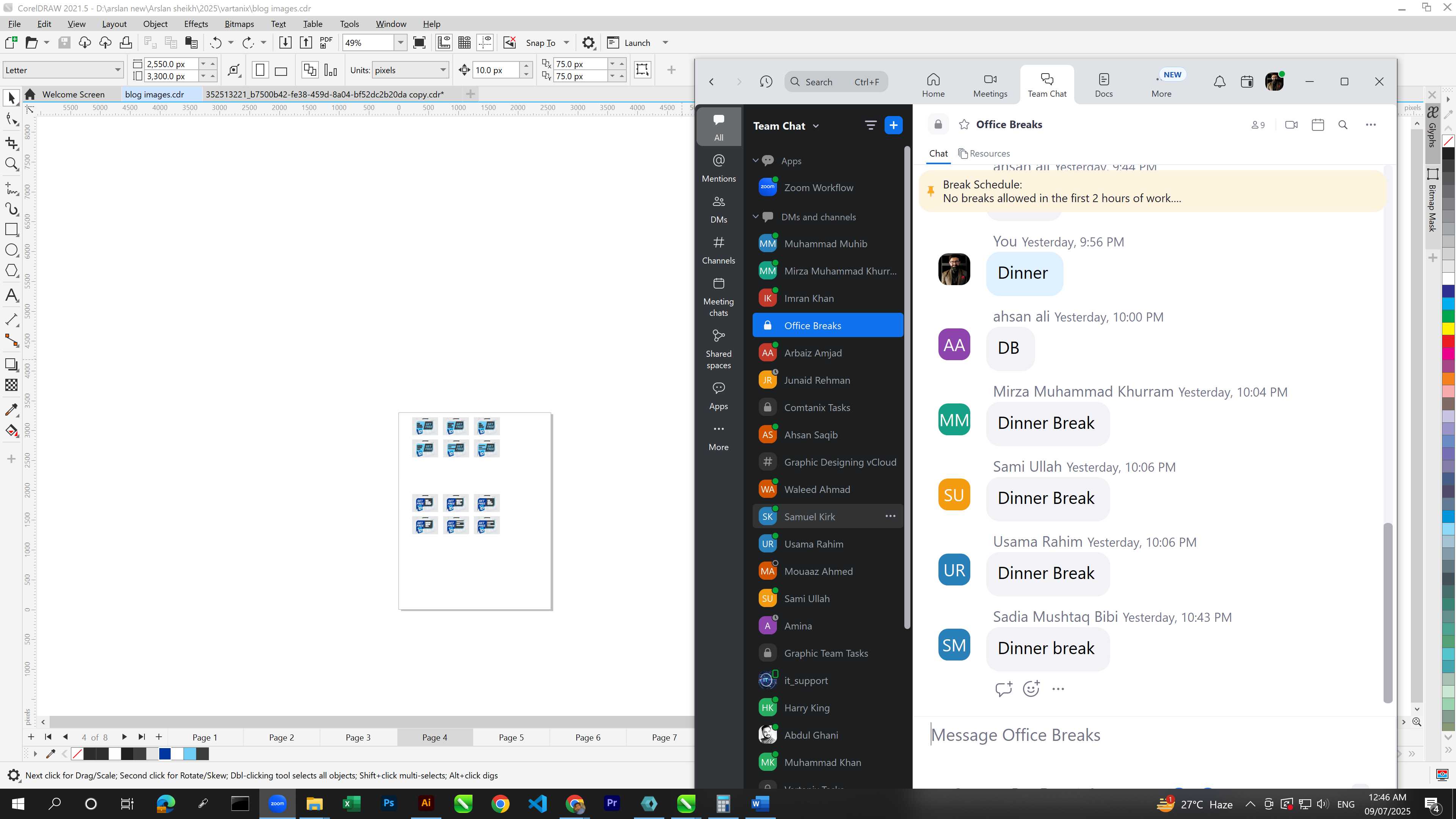Click the Import icon
1456x819 pixels.
(286, 42)
